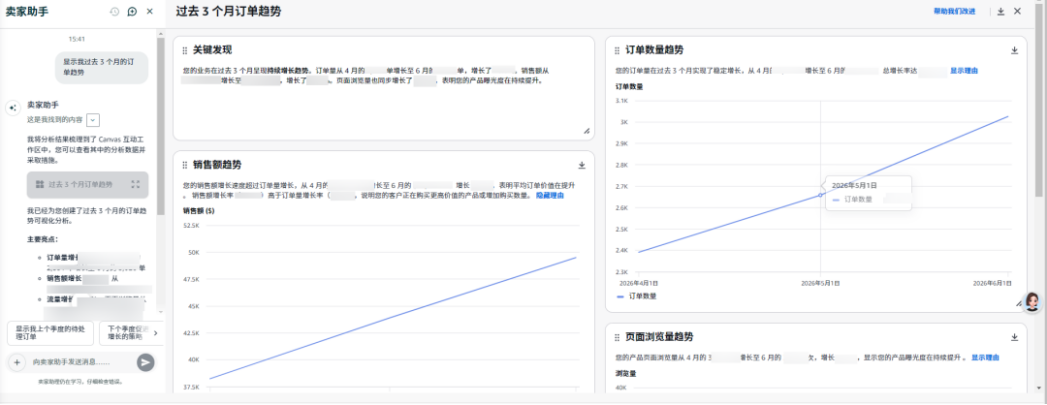
Task: Click the 销售额趋势 card title
Action: [217, 165]
